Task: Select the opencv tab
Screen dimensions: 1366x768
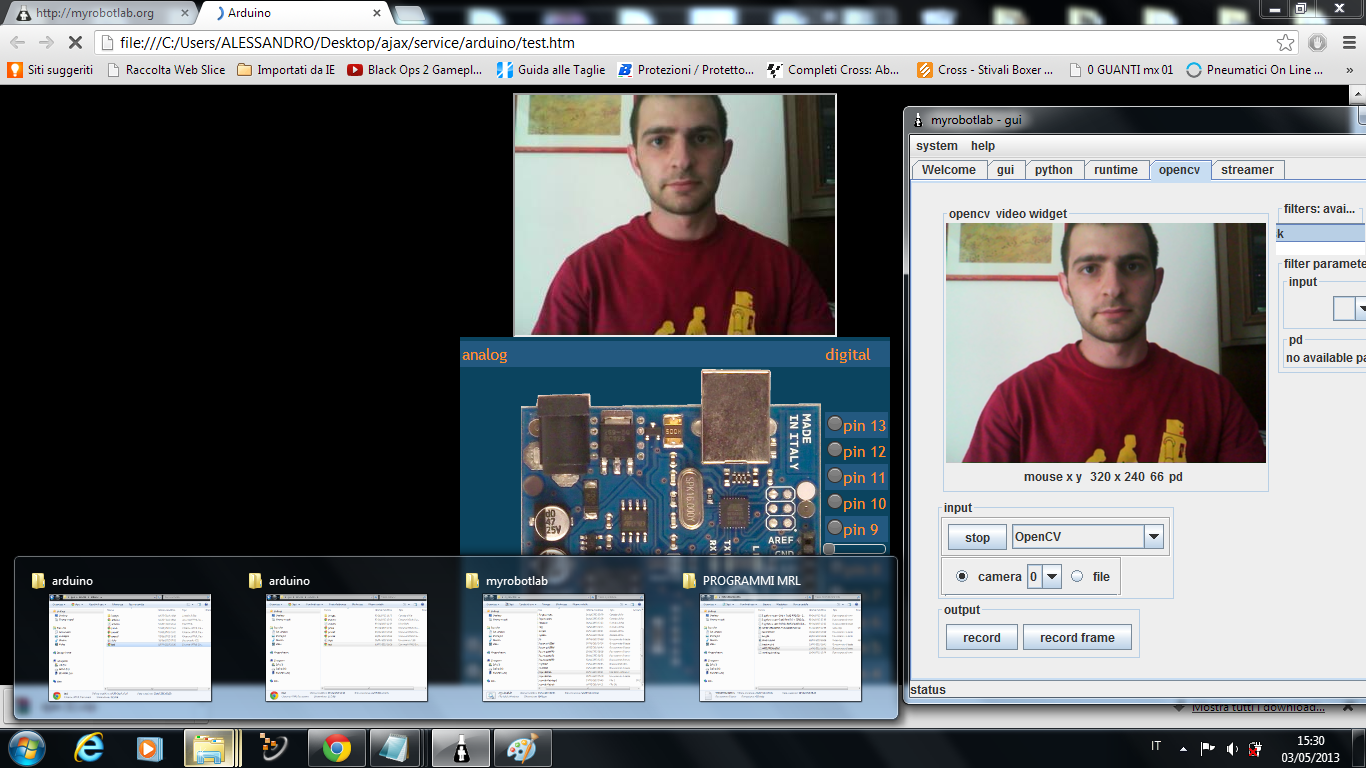Action: coord(1179,170)
